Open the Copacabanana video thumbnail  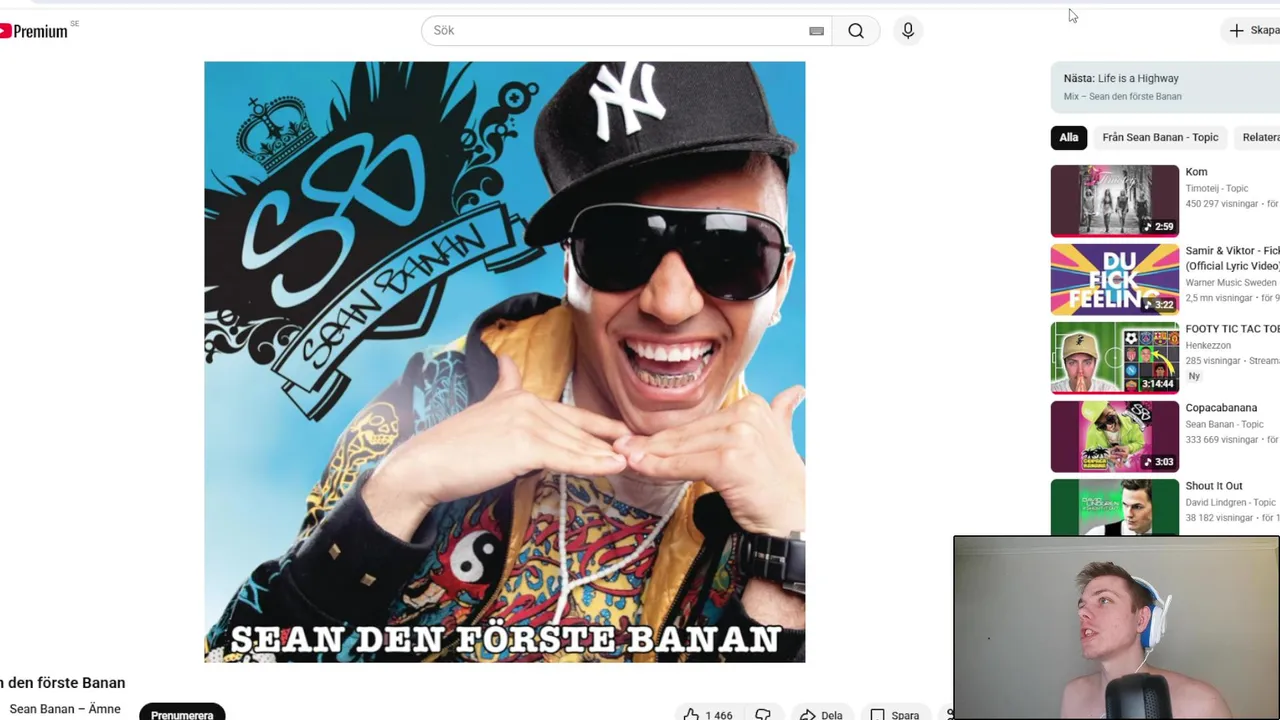(1115, 436)
